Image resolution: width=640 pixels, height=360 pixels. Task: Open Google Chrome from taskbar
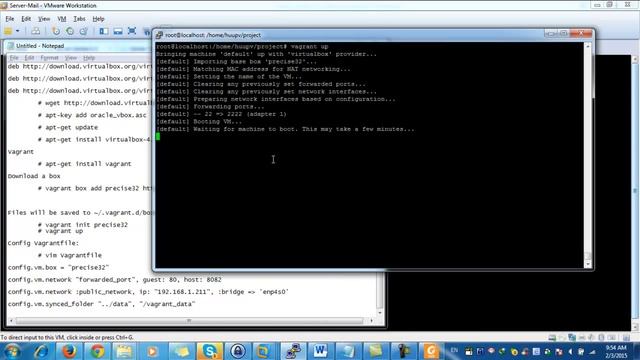pyautogui.click(x=97, y=351)
